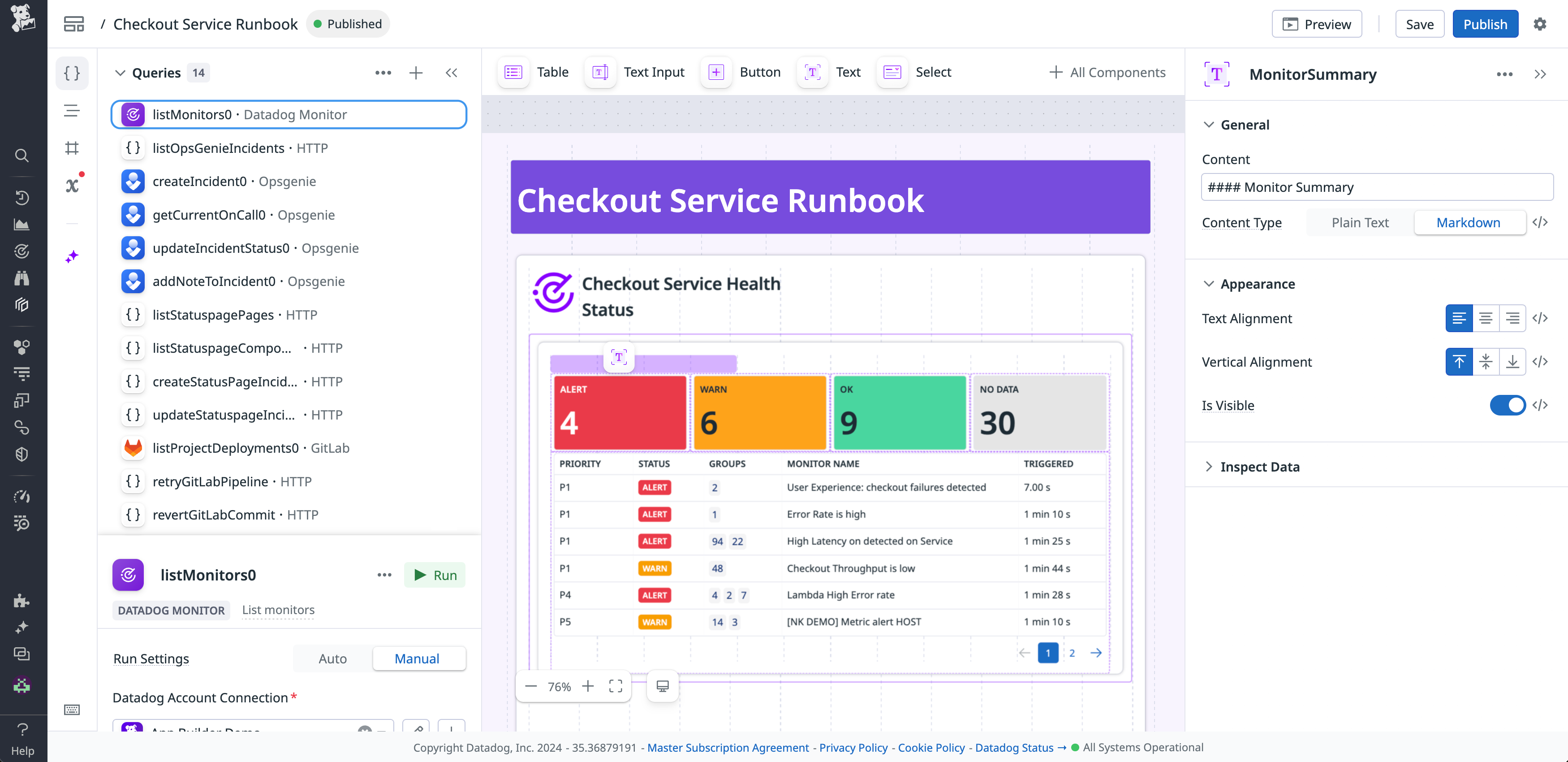Image resolution: width=1568 pixels, height=762 pixels.
Task: Click the Publish button
Action: coord(1485,24)
